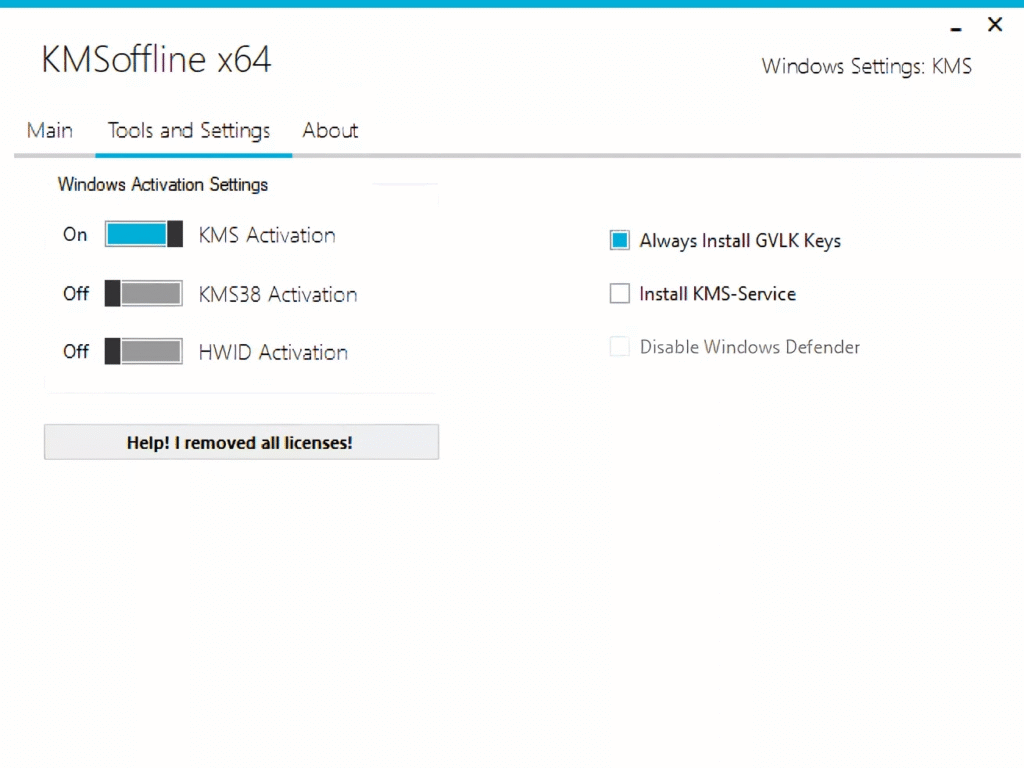Enable the HWID Activation toggle
The width and height of the screenshot is (1024, 768).
[x=143, y=351]
